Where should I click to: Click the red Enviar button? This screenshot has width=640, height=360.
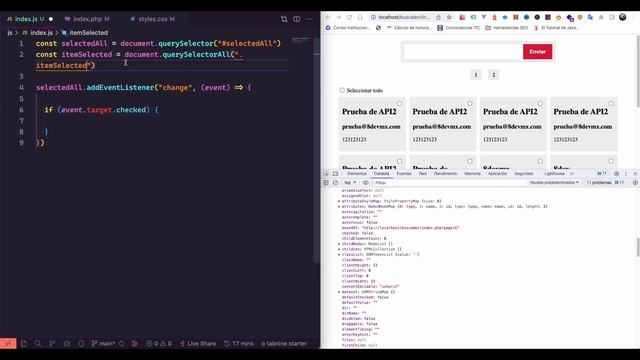[538, 52]
